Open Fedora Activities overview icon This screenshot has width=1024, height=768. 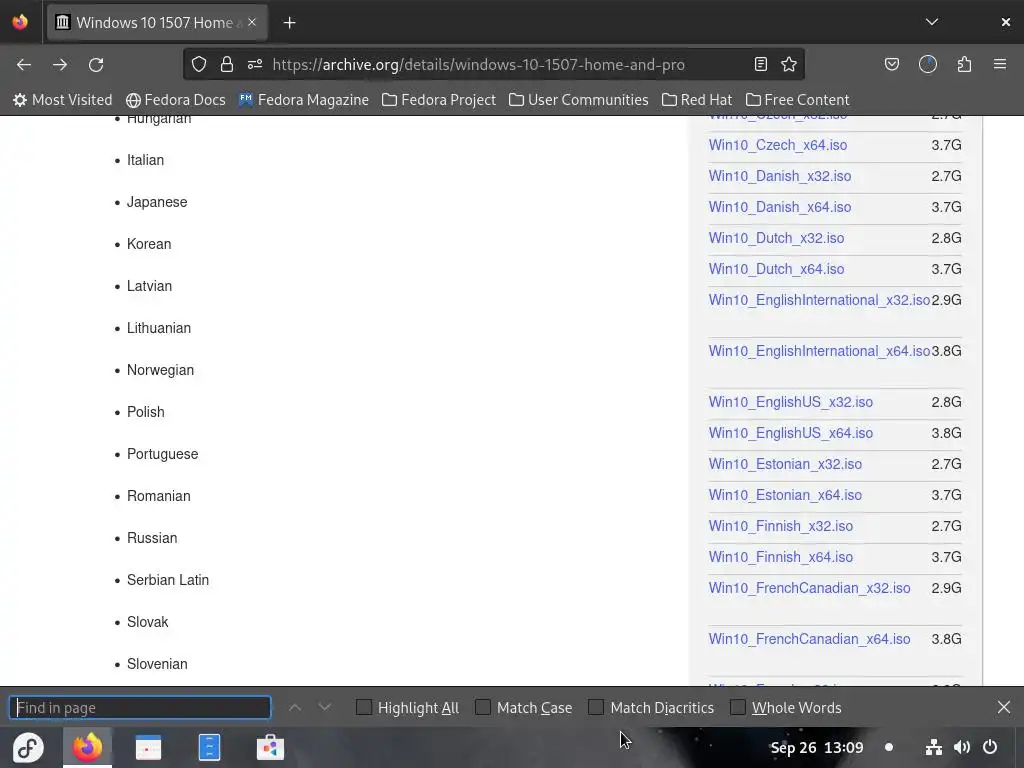point(28,748)
